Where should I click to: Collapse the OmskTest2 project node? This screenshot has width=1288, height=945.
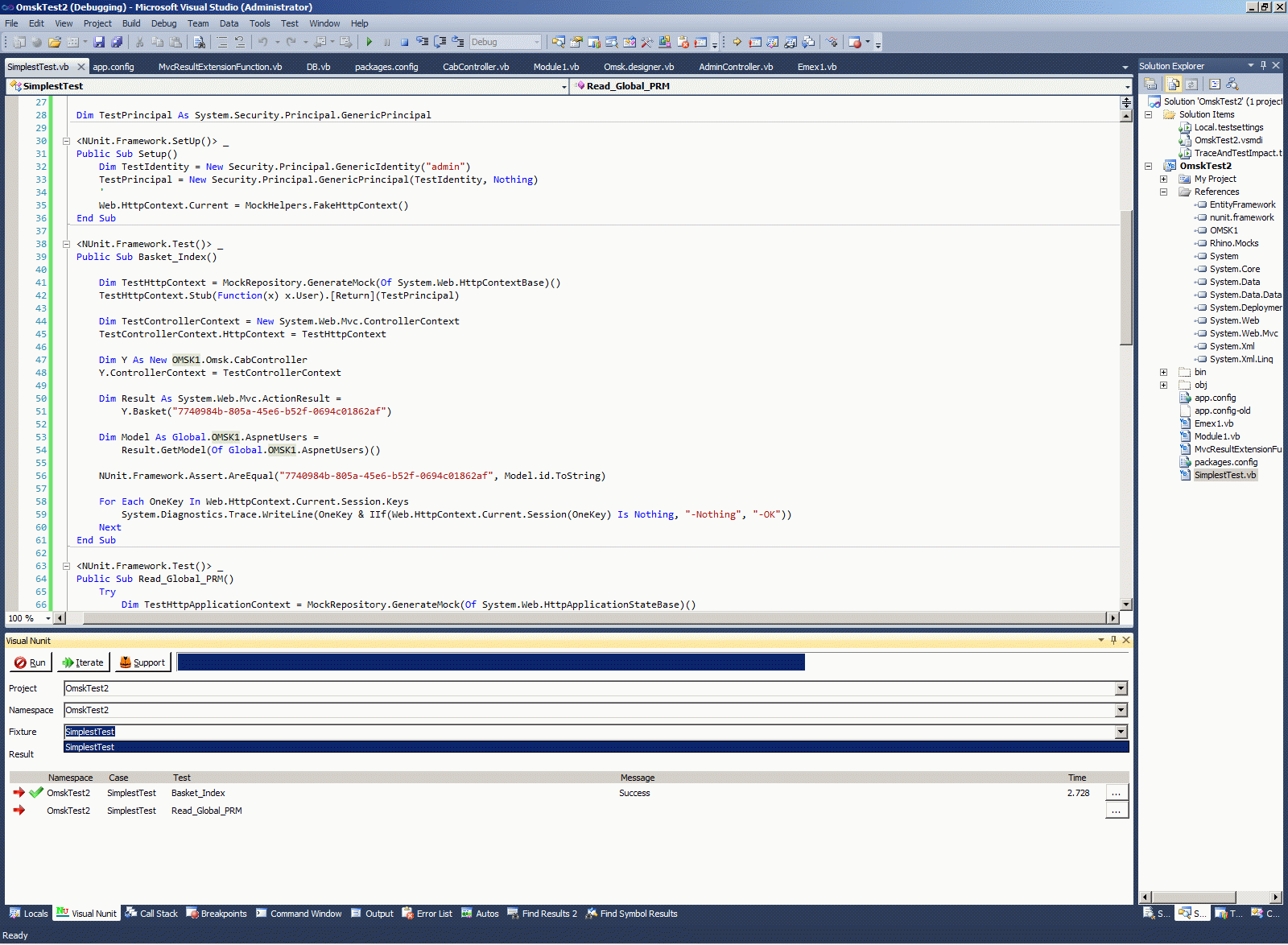tap(1148, 166)
